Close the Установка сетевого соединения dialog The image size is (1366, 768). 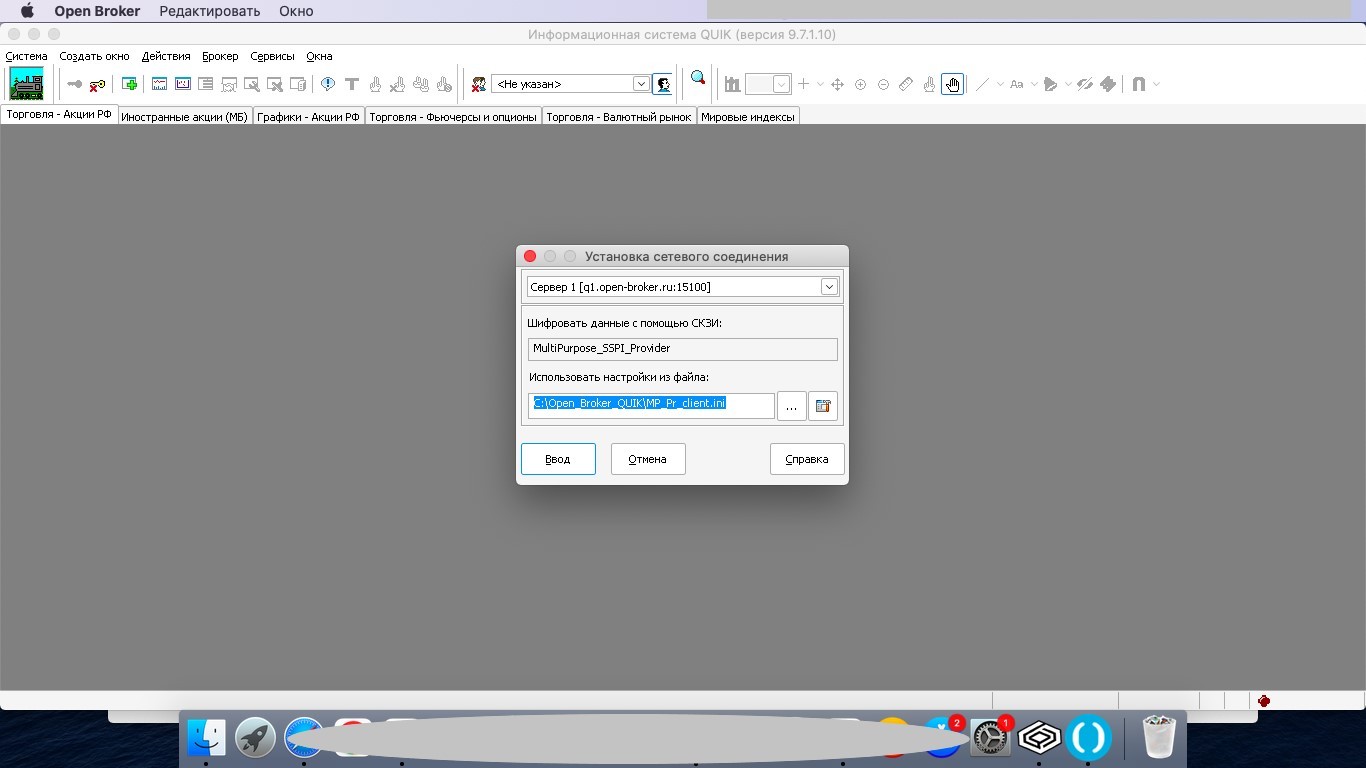coord(530,256)
